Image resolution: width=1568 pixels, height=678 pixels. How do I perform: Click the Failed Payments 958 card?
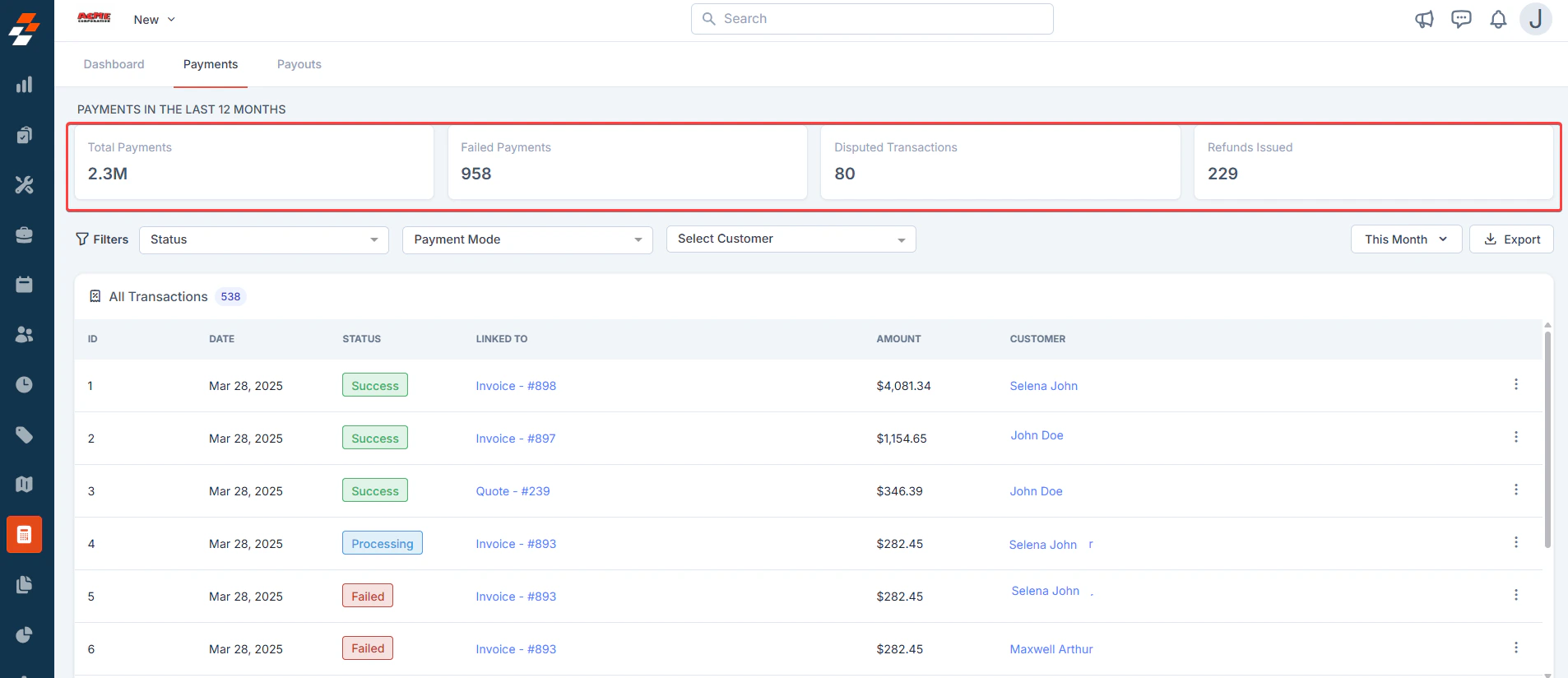tap(627, 162)
